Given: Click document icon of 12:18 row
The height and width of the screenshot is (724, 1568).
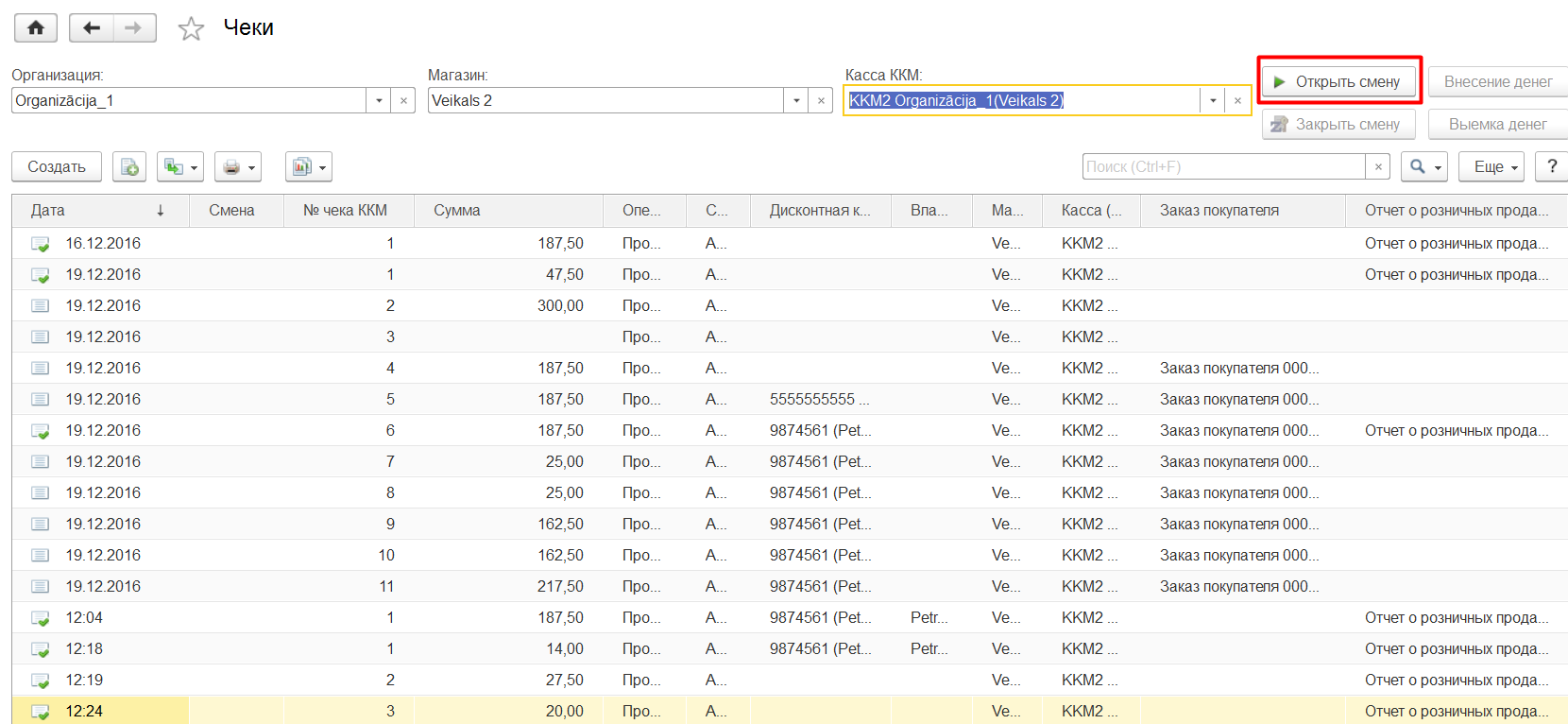Looking at the screenshot, I should 41,649.
